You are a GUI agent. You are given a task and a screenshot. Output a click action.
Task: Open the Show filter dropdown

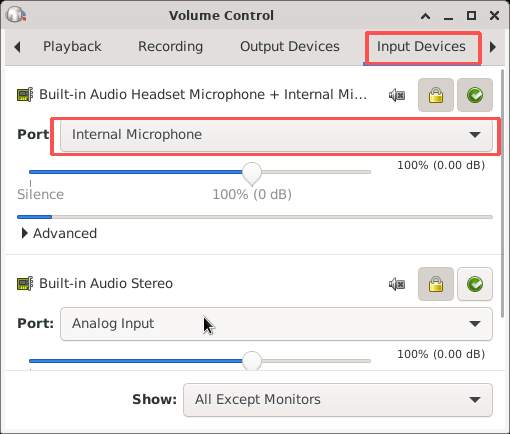pos(338,400)
